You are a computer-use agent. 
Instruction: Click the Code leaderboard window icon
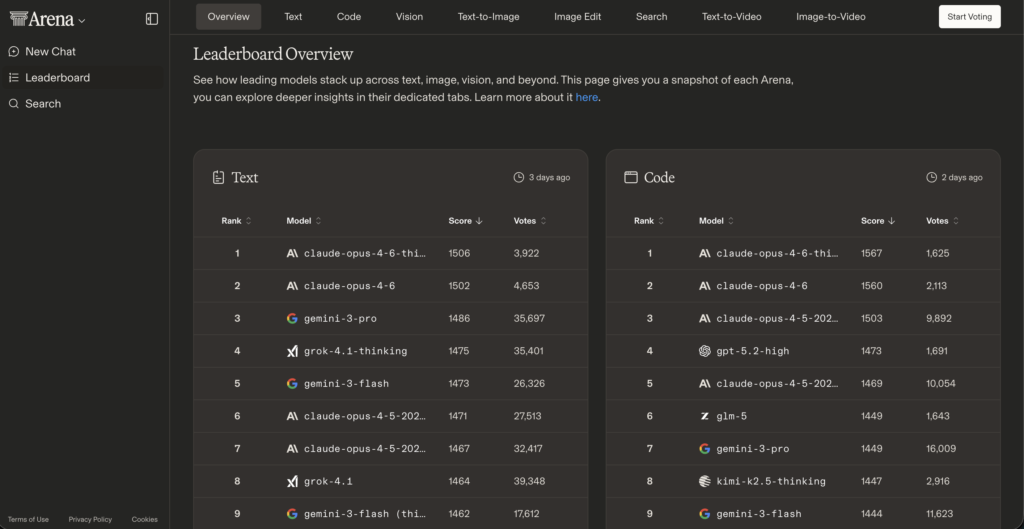tap(631, 177)
